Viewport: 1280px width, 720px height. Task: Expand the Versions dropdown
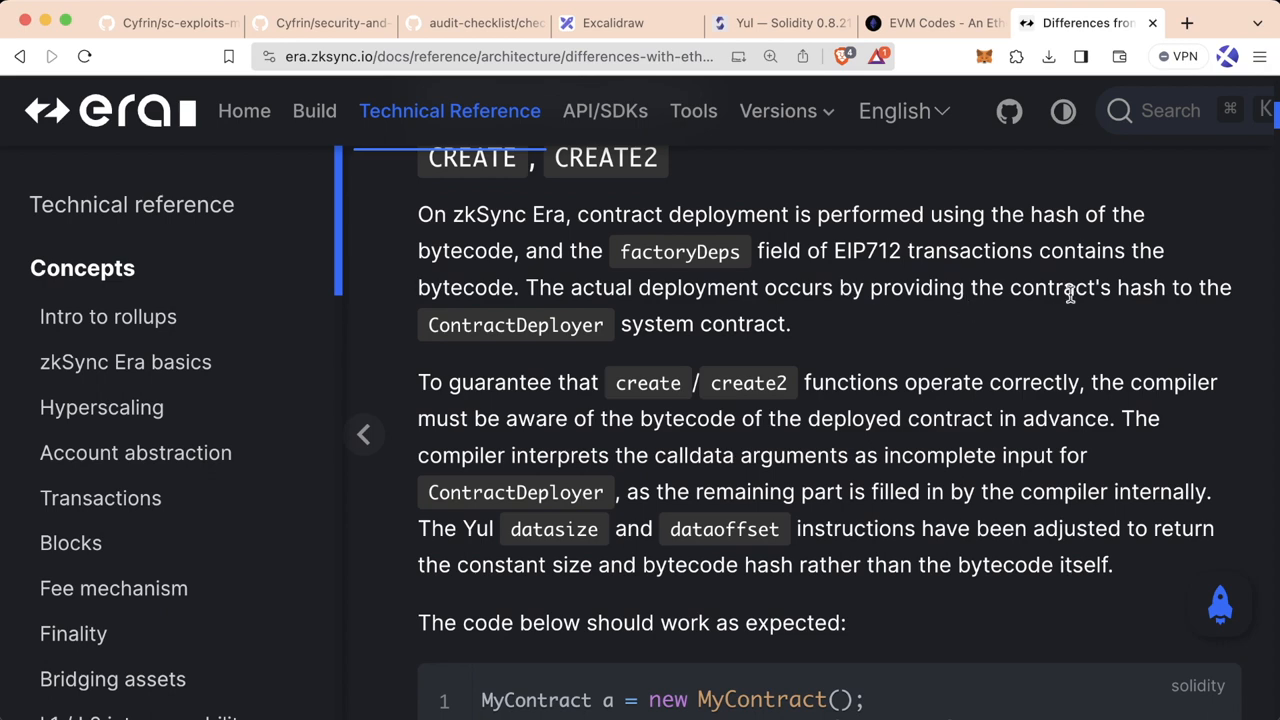pyautogui.click(x=787, y=111)
